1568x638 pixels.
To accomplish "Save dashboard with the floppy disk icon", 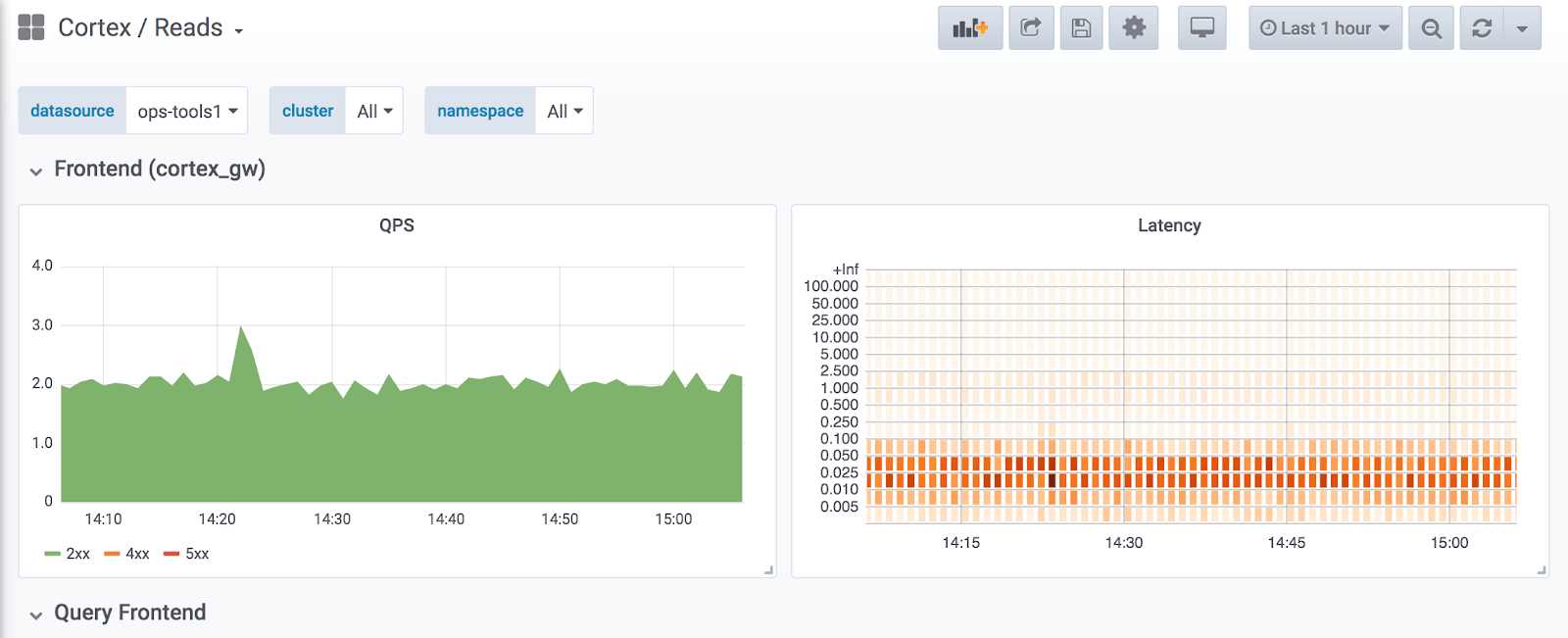I will (x=1081, y=28).
